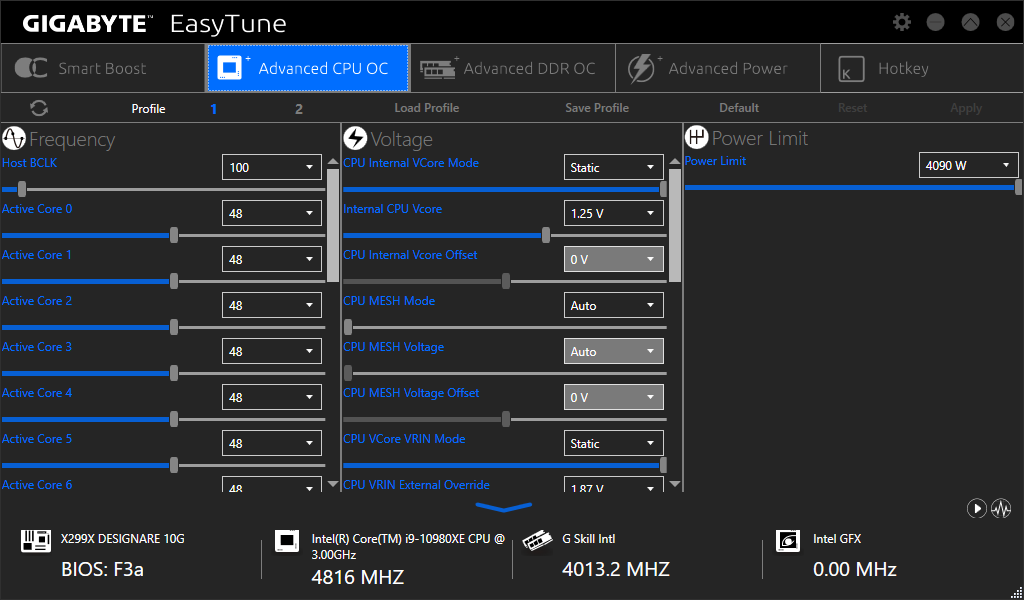Click the '0.00 MHz' graphics value
The width and height of the screenshot is (1024, 600).
[x=855, y=569]
